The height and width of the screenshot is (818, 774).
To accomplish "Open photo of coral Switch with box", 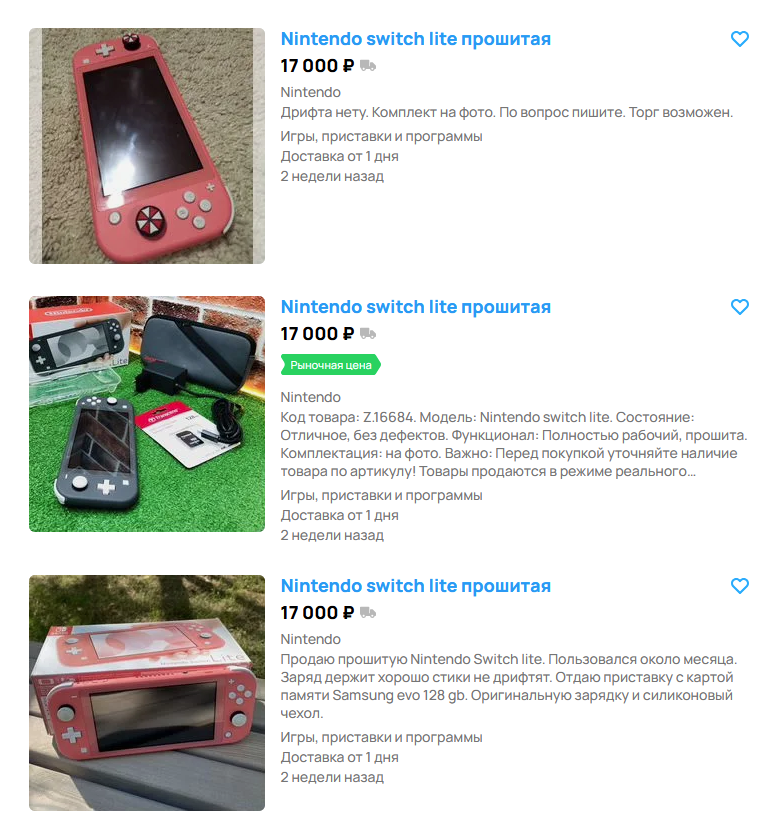I will click(147, 693).
